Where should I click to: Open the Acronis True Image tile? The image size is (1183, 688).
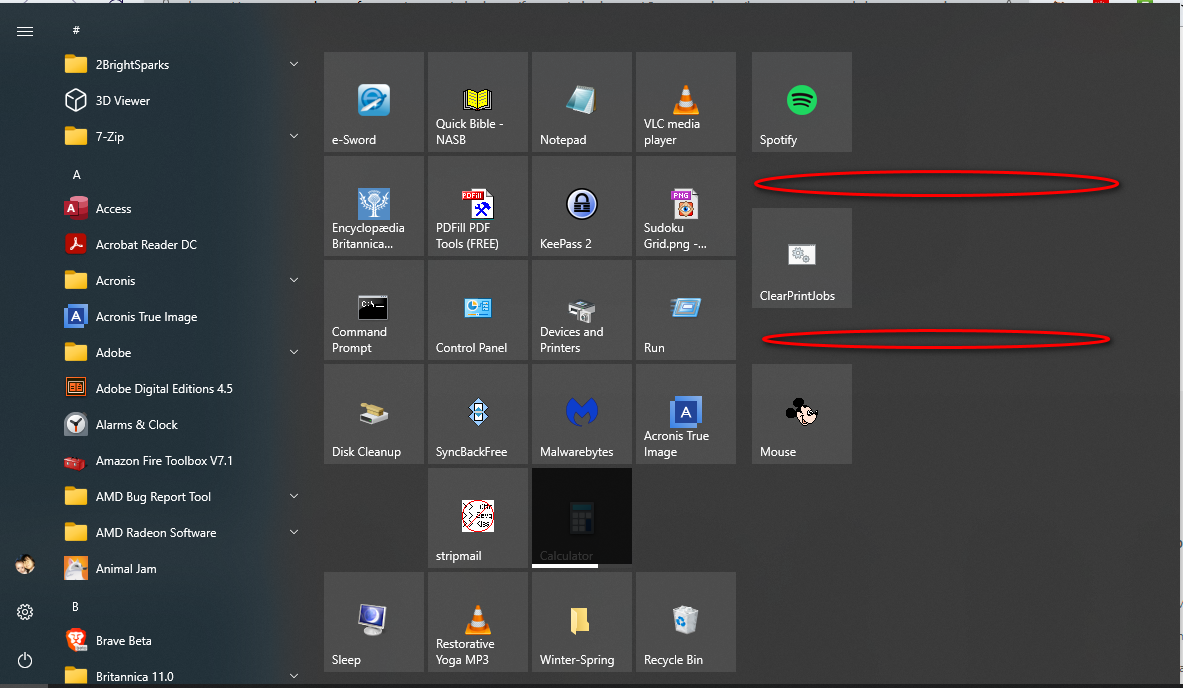686,414
